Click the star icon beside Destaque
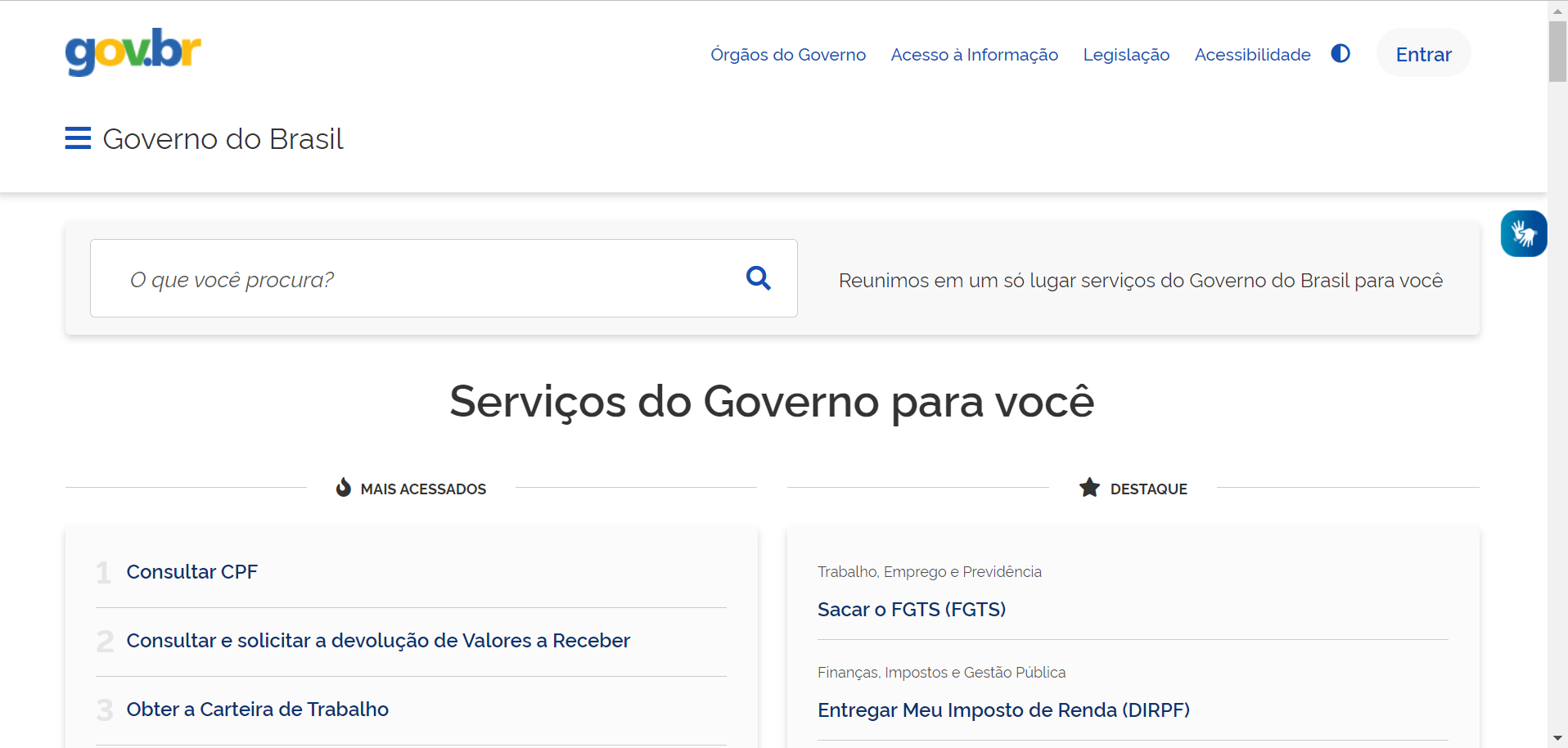The image size is (1568, 748). (x=1089, y=488)
